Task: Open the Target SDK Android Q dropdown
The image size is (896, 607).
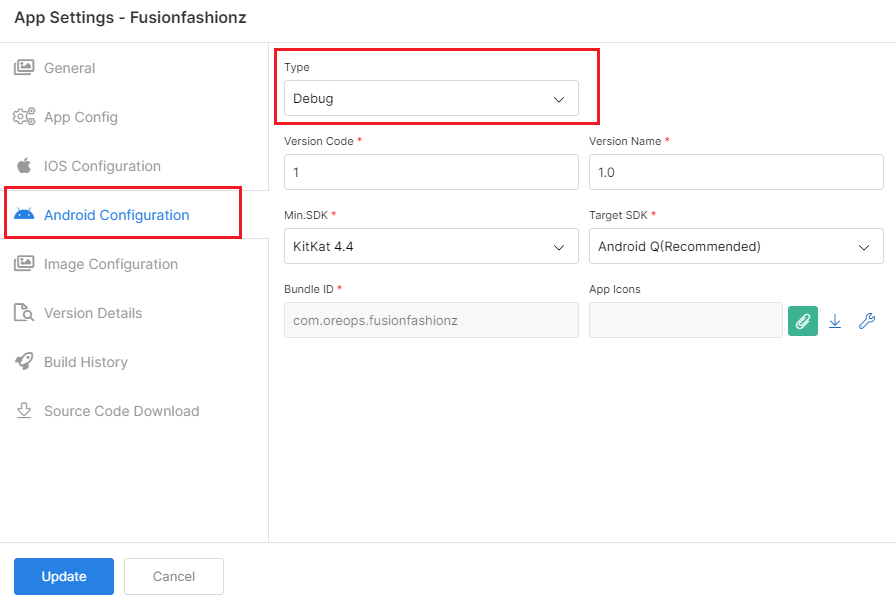Action: pos(736,246)
